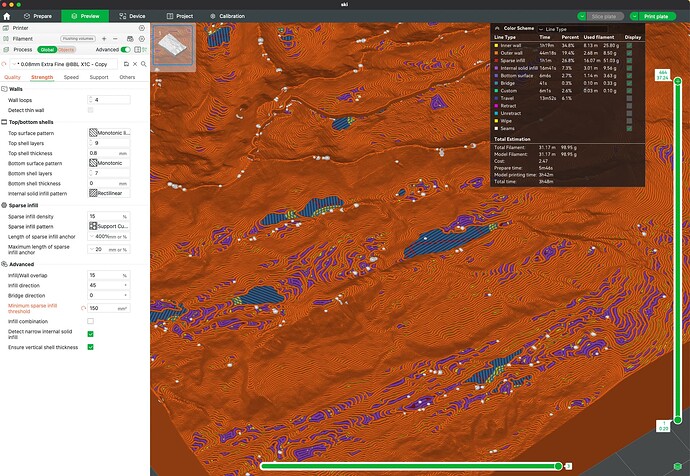690x476 pixels.
Task: Save the process preset
Action: tap(126, 64)
